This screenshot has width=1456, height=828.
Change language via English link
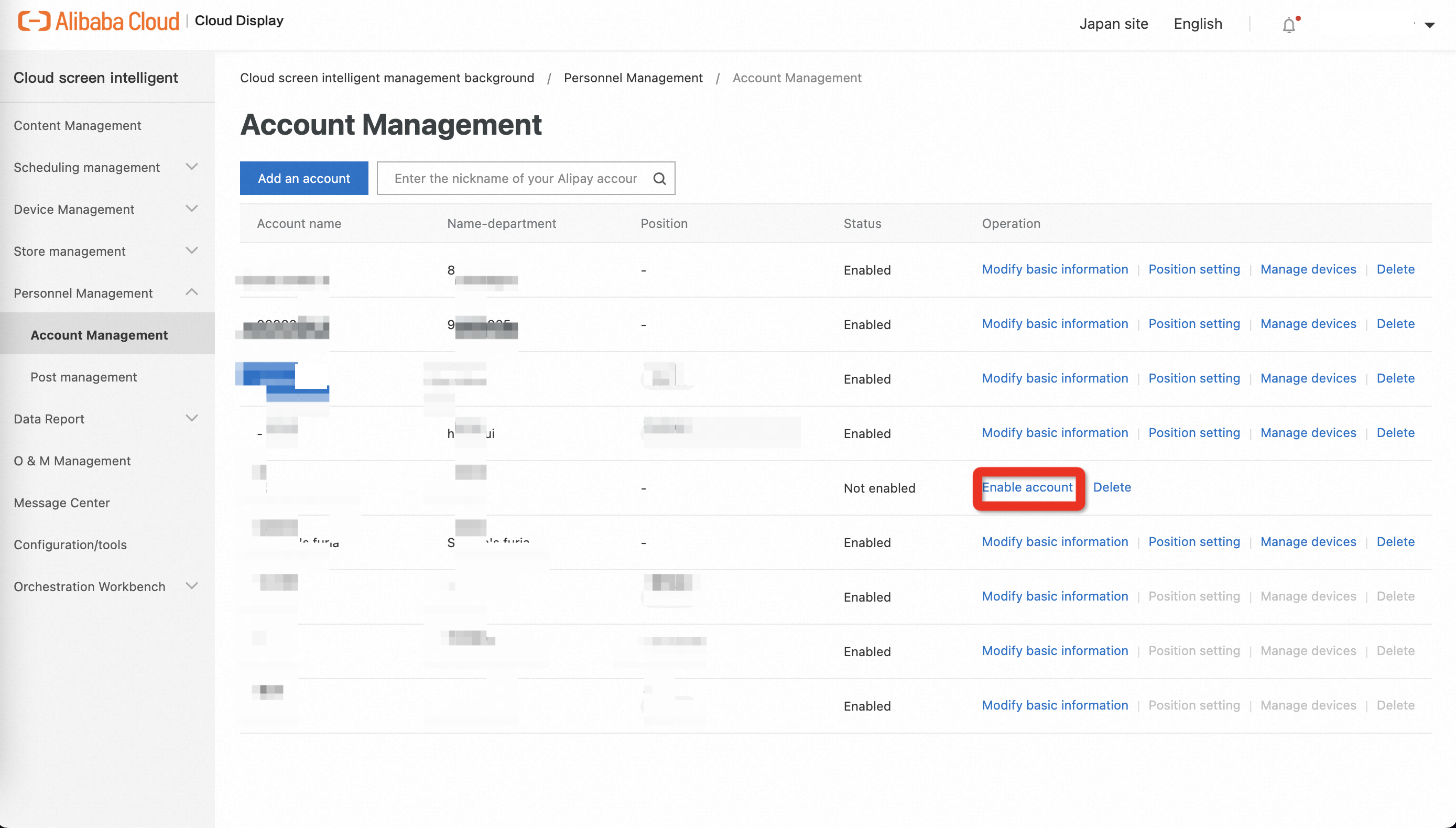(x=1198, y=24)
